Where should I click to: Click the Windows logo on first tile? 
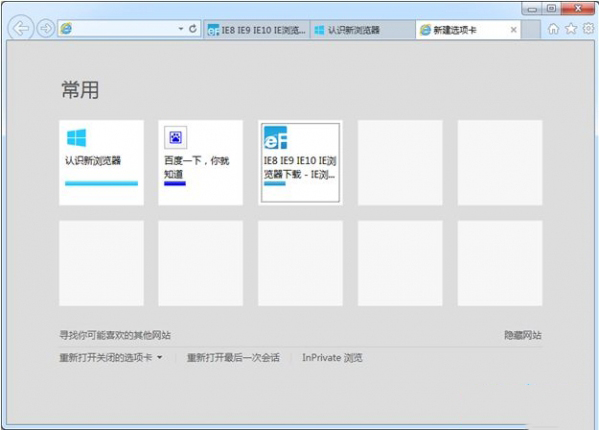tap(76, 138)
